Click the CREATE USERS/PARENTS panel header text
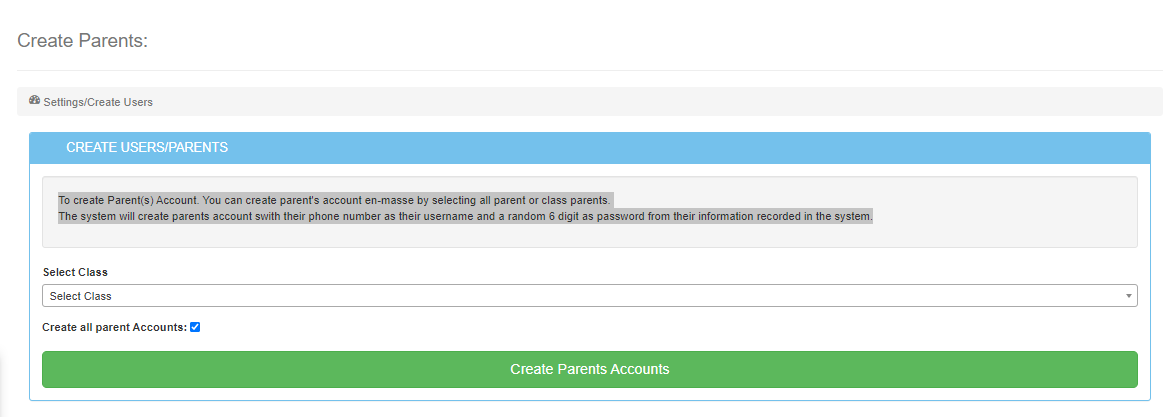 [147, 148]
